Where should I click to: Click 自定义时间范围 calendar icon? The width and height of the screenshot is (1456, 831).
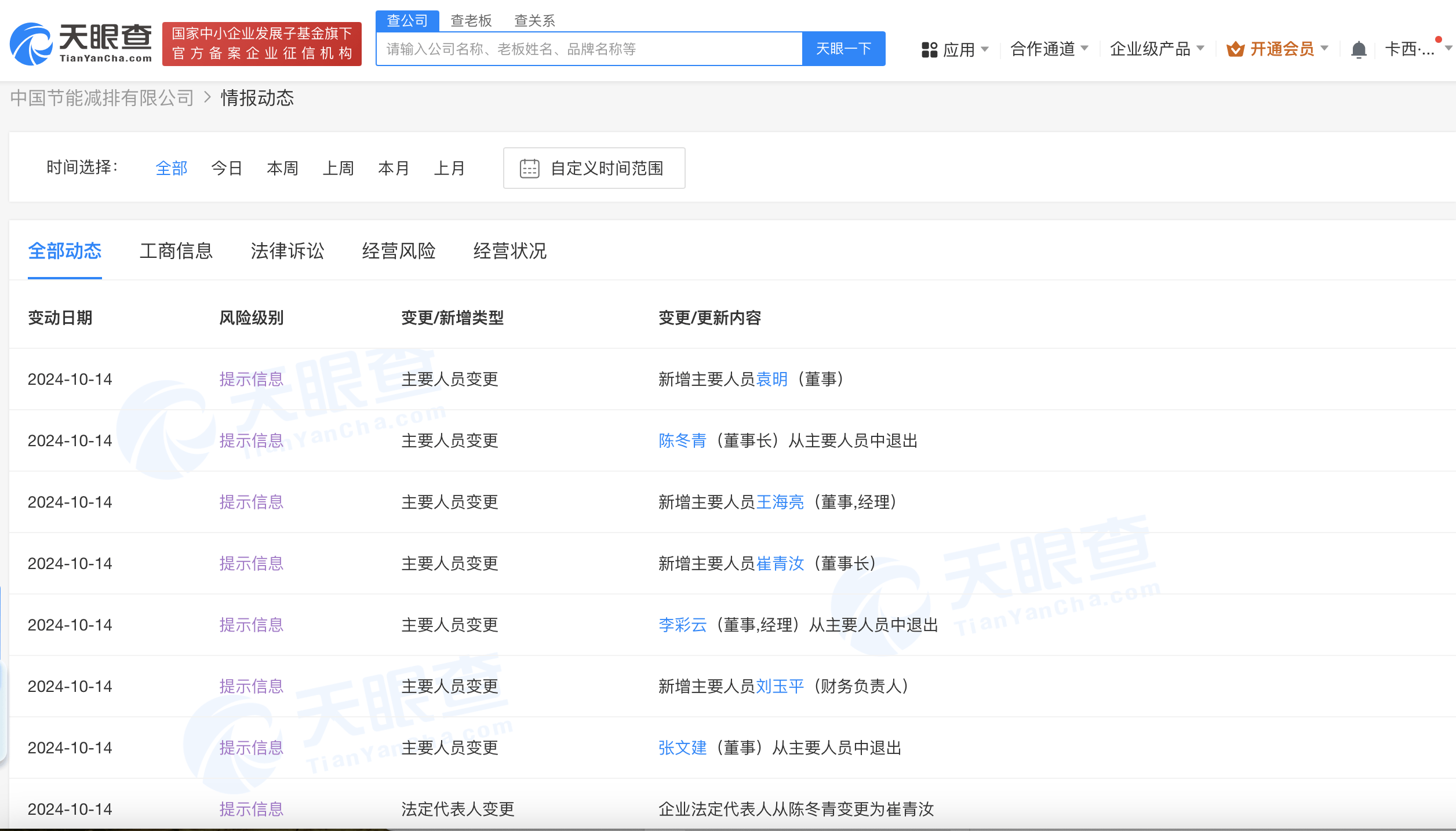pyautogui.click(x=528, y=169)
